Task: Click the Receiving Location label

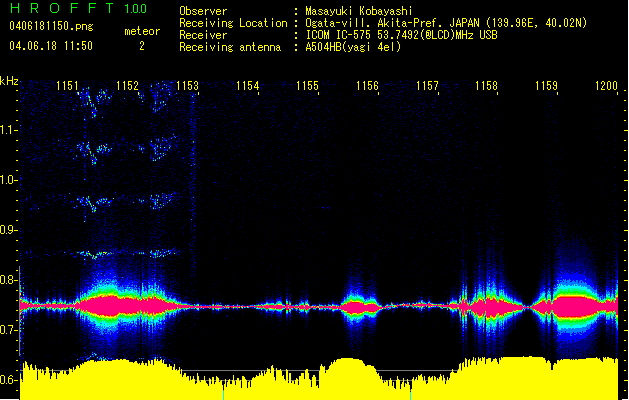Action: (233, 23)
